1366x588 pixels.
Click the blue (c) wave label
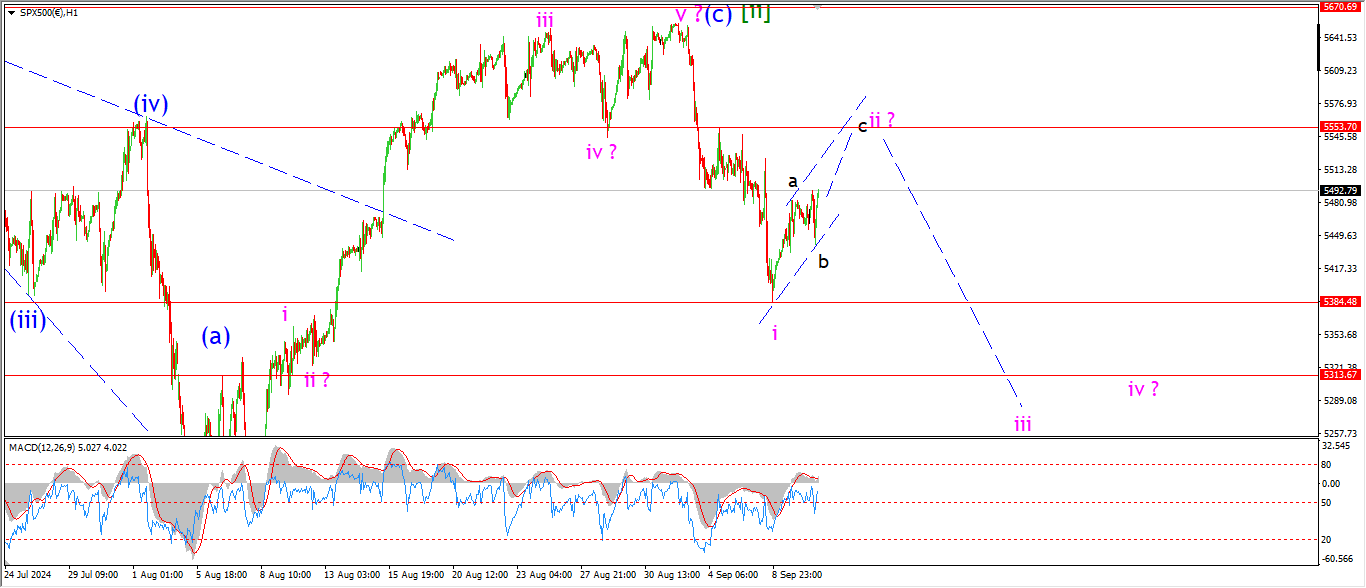pyautogui.click(x=719, y=15)
